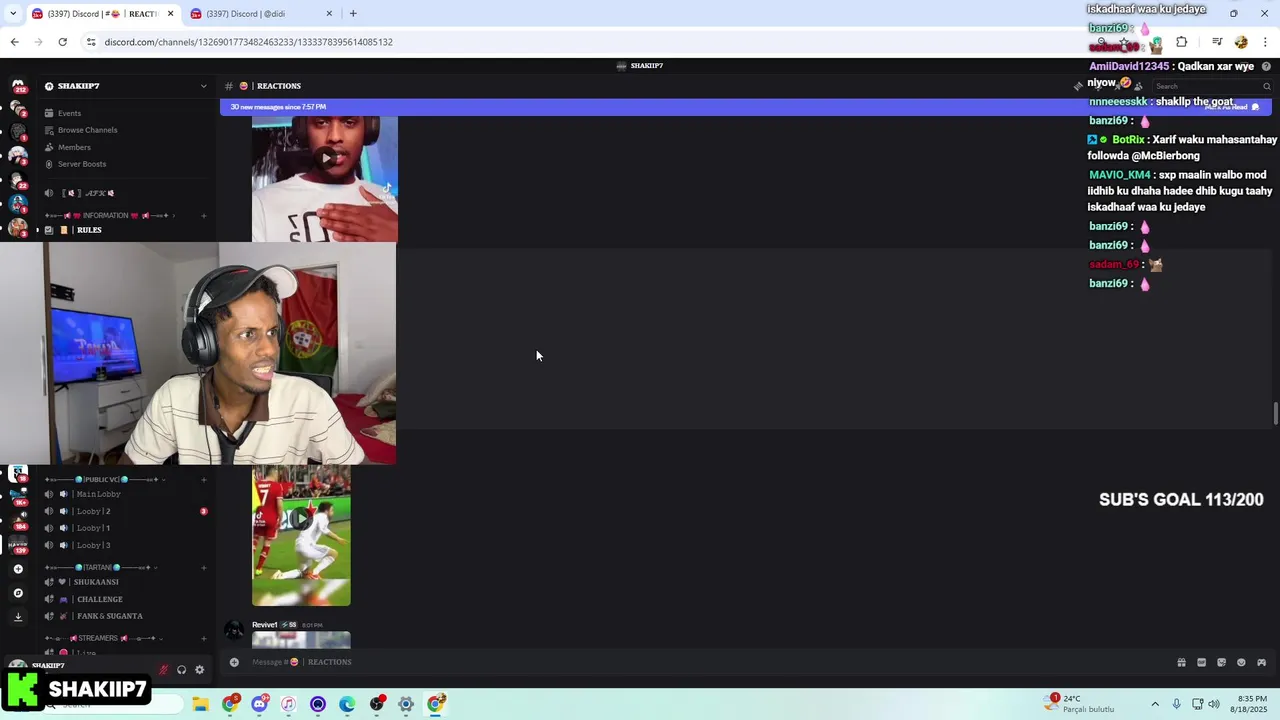
Task: Create channel in INFORMATION category
Action: [204, 215]
